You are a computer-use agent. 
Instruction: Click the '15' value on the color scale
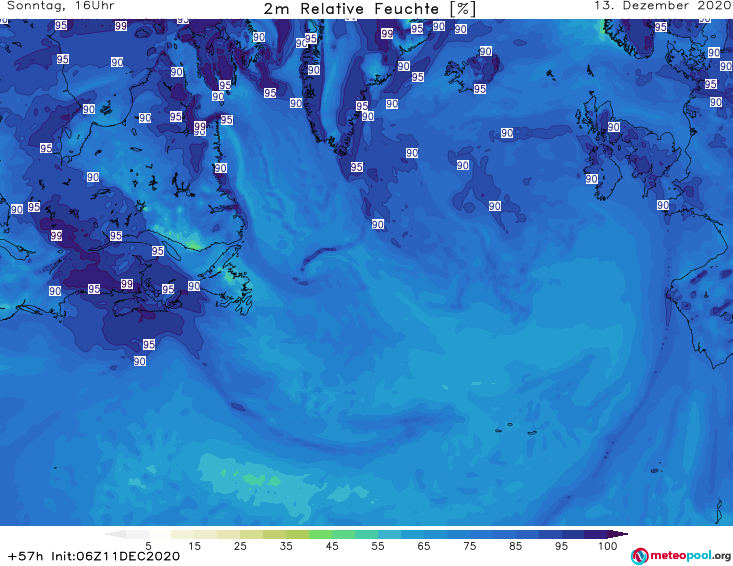click(194, 546)
